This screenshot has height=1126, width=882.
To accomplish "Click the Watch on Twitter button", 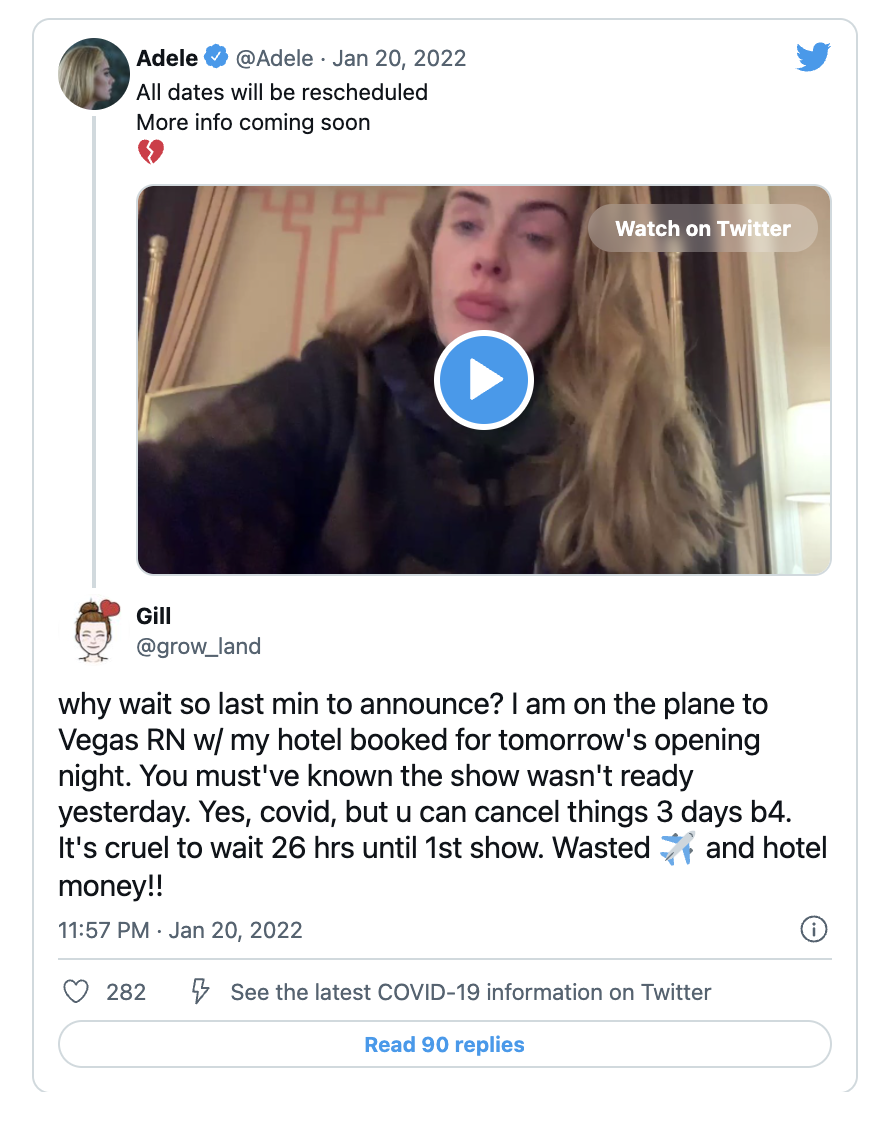I will pyautogui.click(x=702, y=229).
